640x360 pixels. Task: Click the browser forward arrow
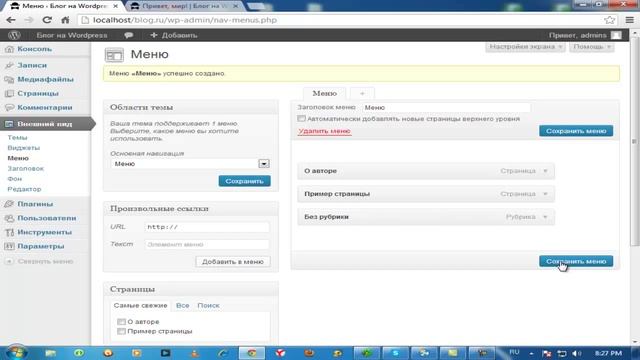29,20
